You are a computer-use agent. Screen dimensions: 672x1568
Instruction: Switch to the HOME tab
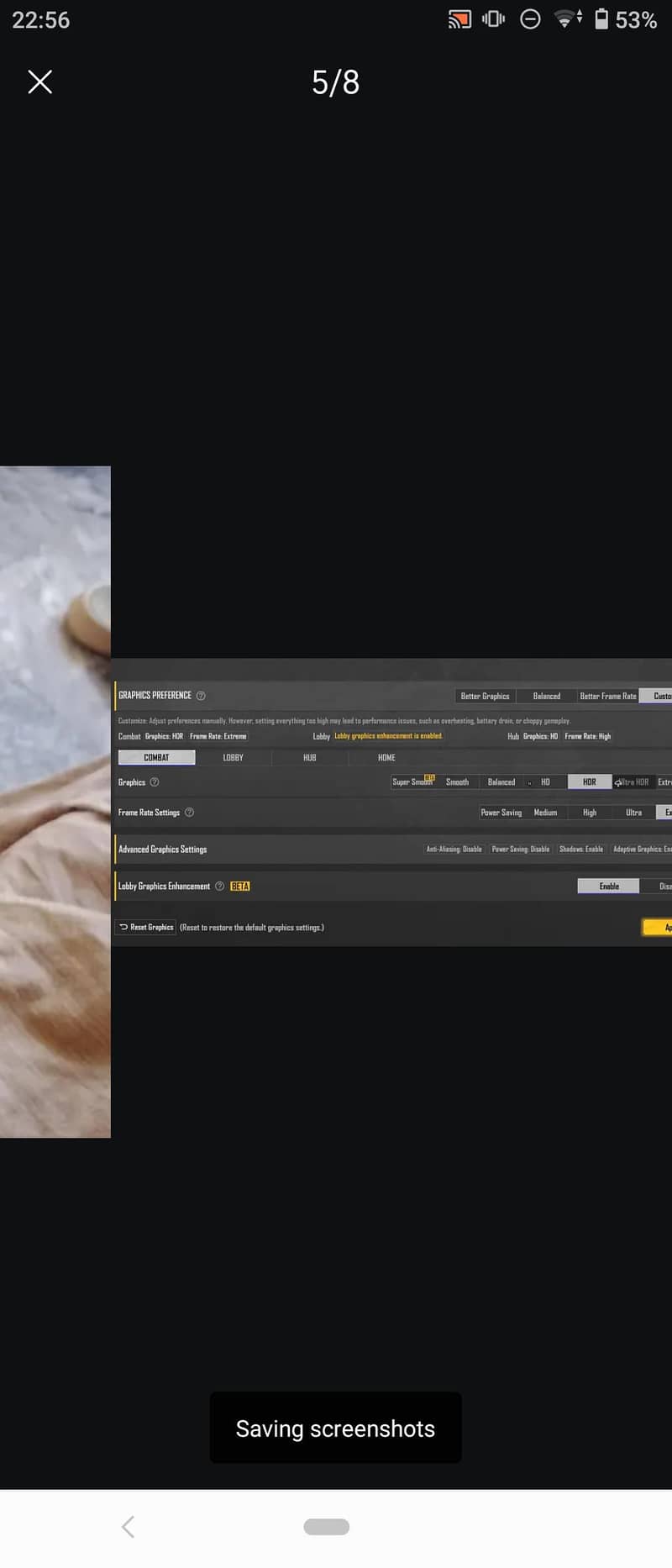386,758
